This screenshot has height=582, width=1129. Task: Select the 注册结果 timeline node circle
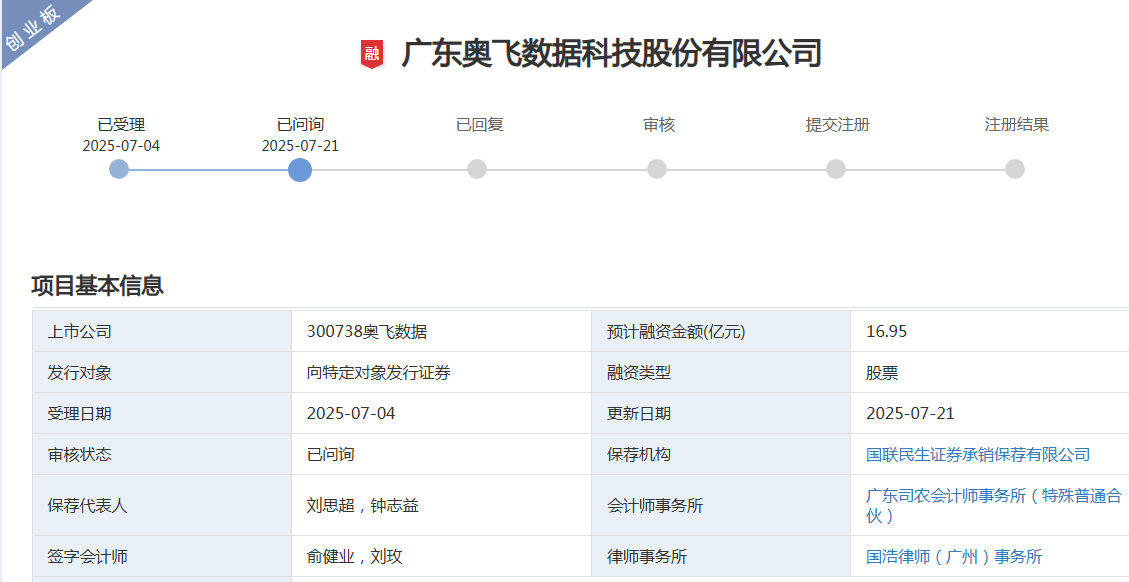click(1015, 169)
